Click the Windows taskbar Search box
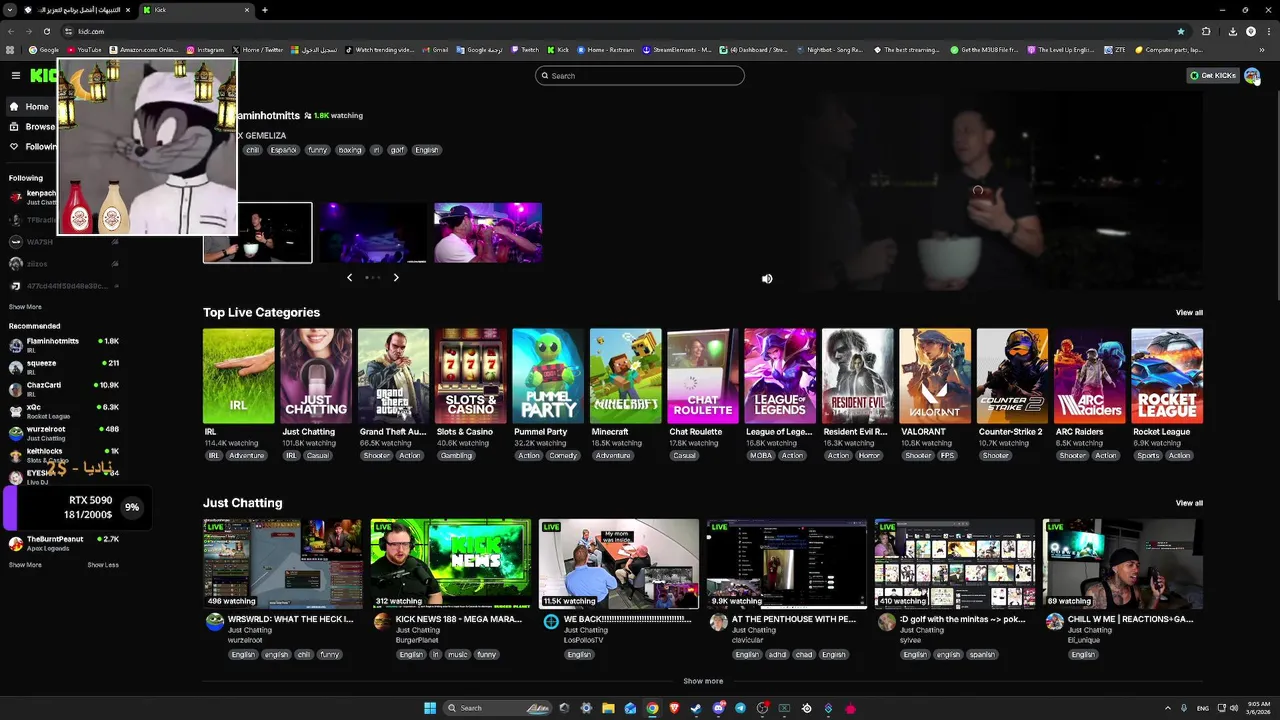The image size is (1280, 720). (498, 708)
